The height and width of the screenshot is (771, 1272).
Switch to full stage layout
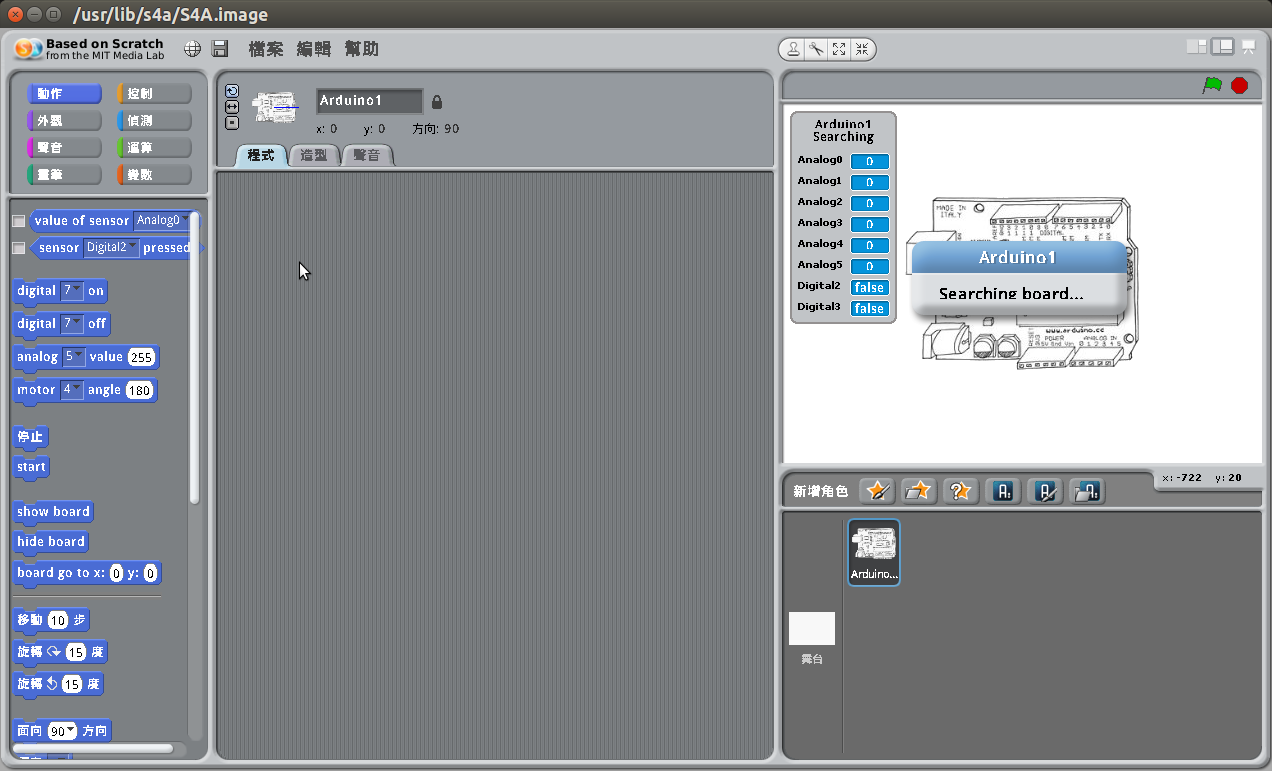point(1222,47)
